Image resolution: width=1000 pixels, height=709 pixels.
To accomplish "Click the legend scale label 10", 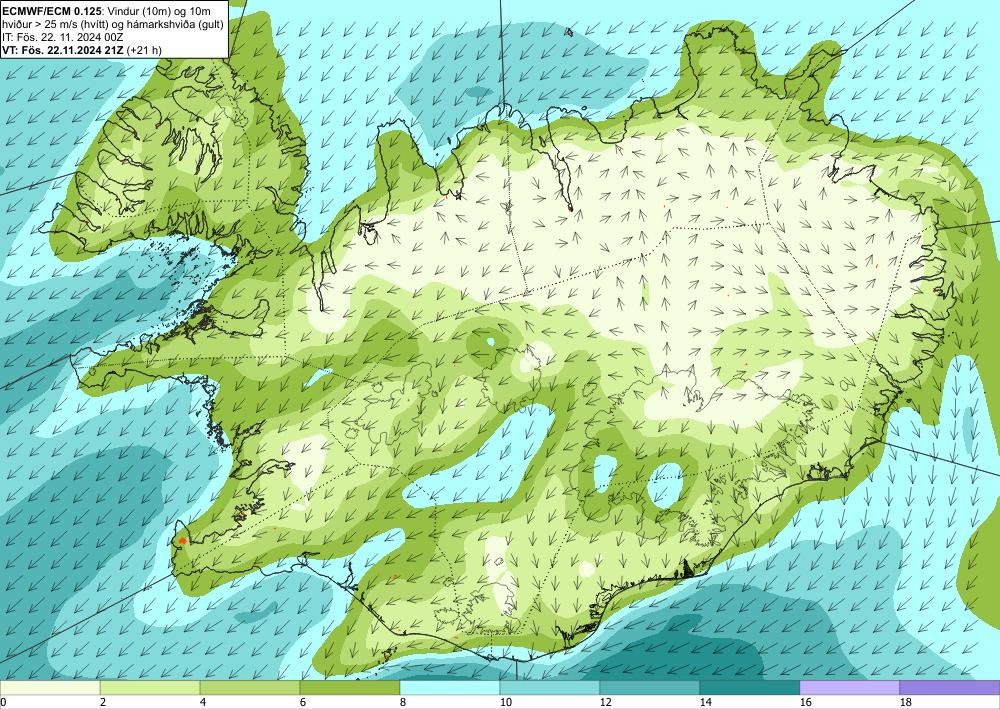I will point(506,703).
